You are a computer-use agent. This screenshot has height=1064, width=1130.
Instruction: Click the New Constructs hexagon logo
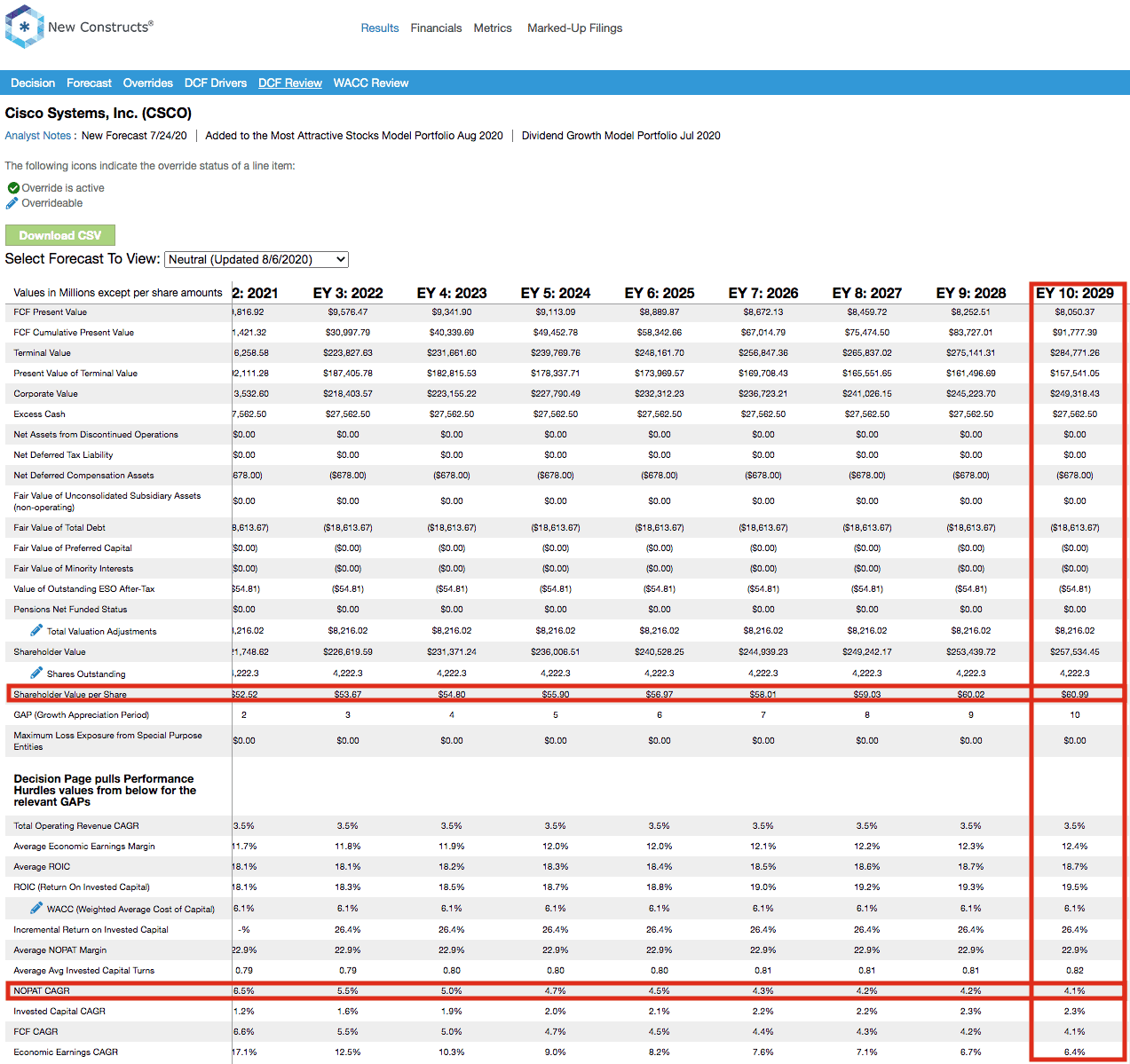(24, 27)
